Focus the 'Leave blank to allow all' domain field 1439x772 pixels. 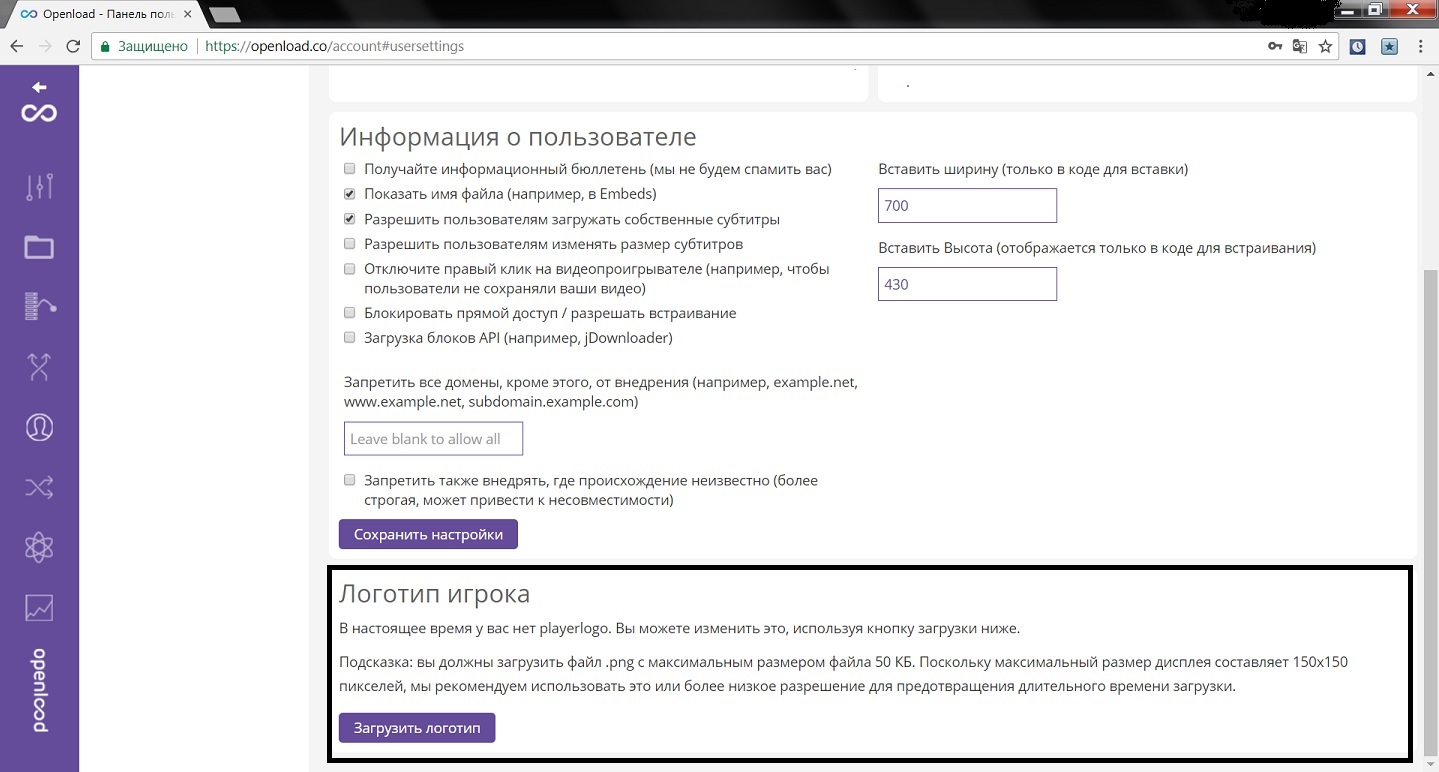point(433,439)
